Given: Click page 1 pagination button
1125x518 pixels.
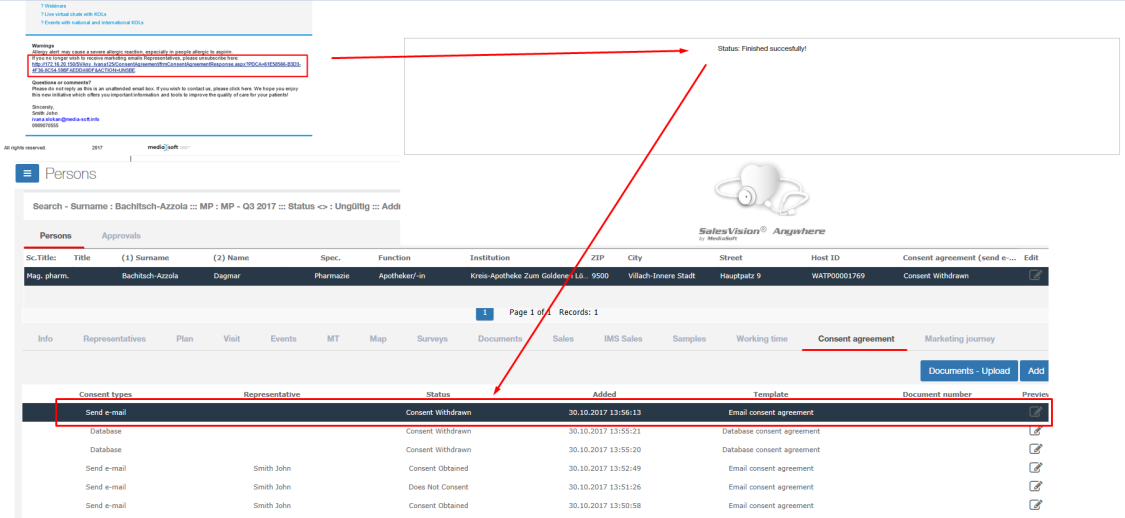Looking at the screenshot, I should 485,313.
